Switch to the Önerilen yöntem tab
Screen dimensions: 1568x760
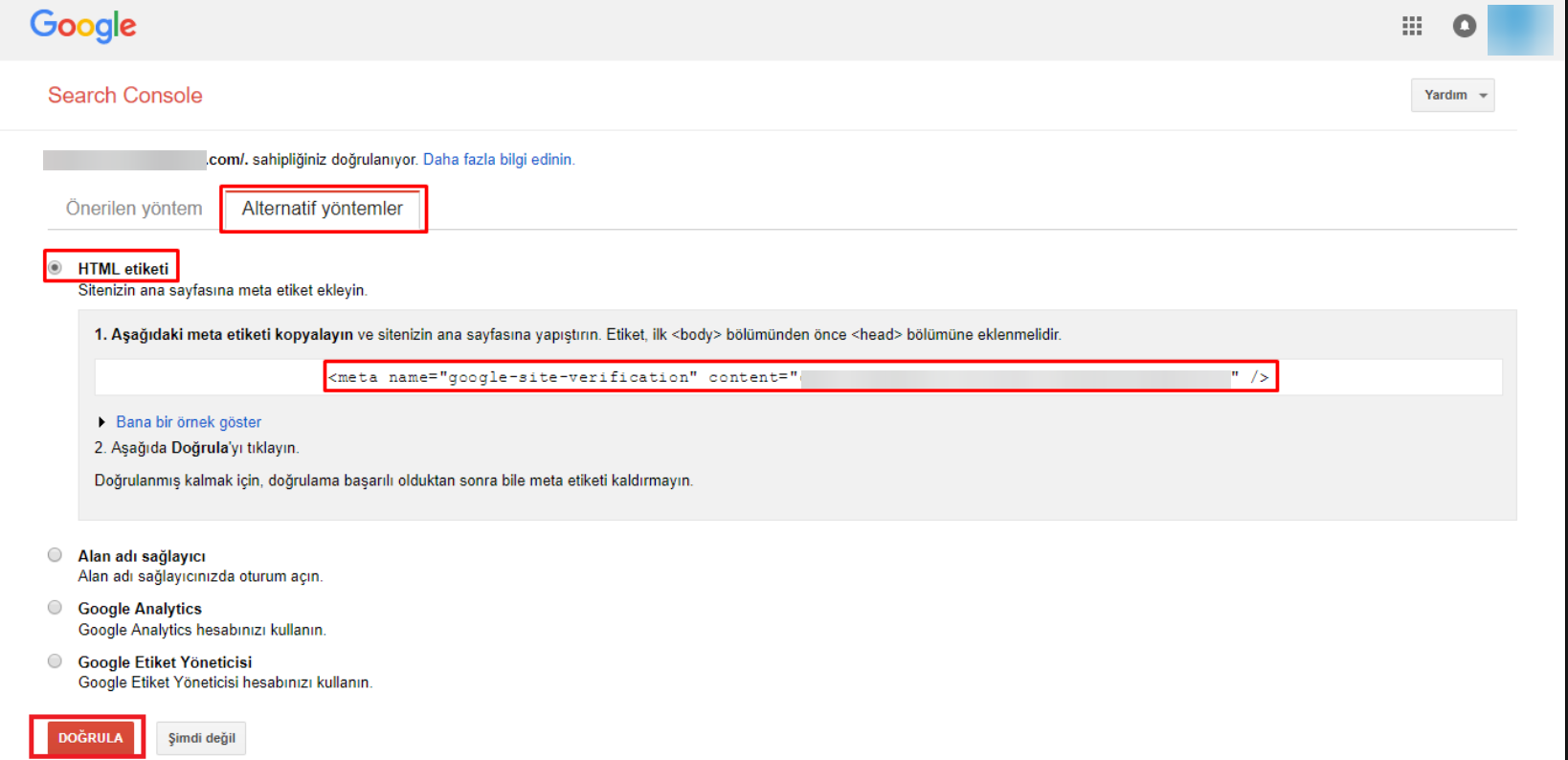point(134,209)
